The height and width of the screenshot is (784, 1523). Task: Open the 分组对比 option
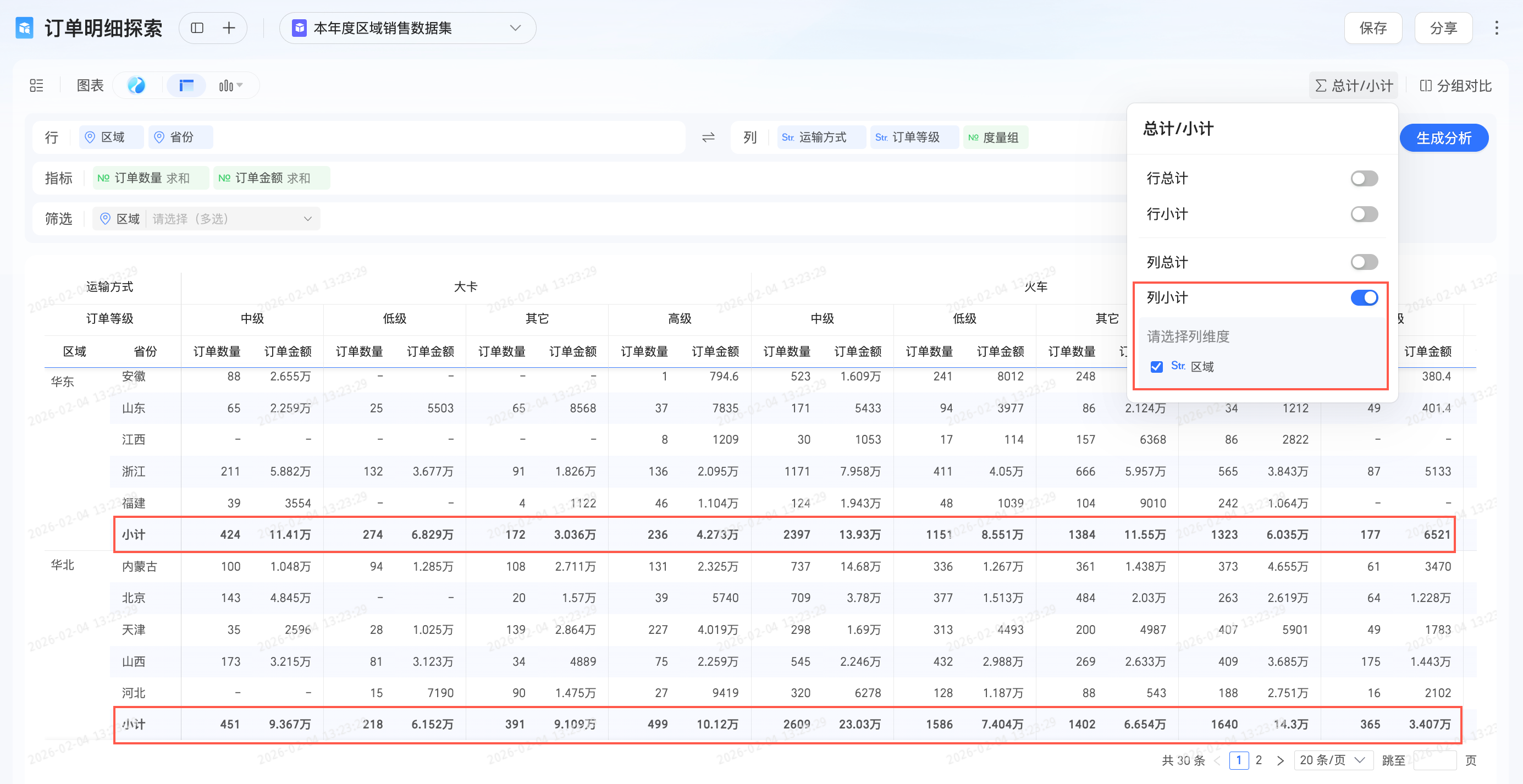coord(1455,86)
